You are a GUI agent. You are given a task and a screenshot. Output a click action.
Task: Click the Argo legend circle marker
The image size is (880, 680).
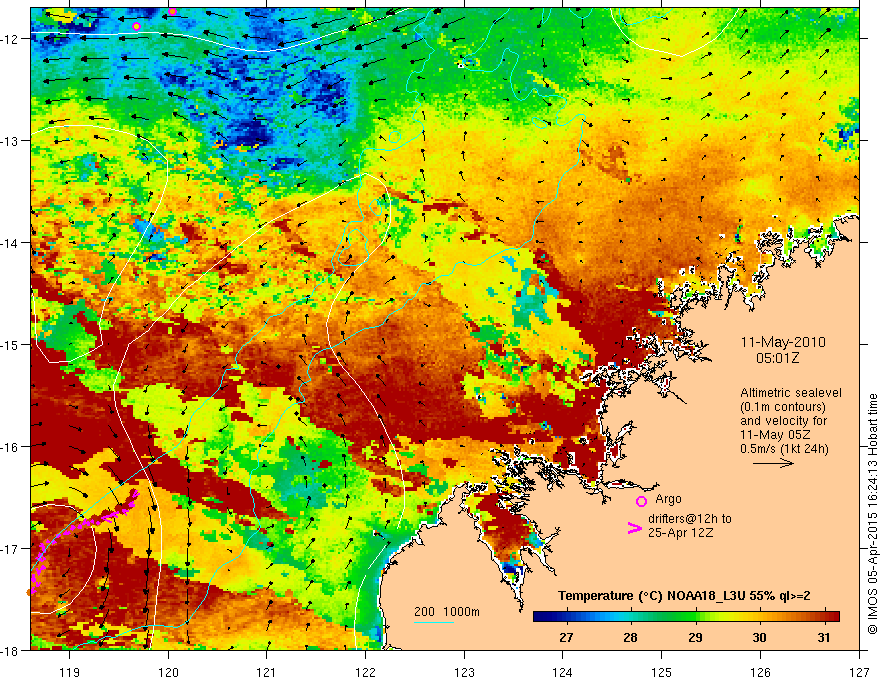pos(641,501)
